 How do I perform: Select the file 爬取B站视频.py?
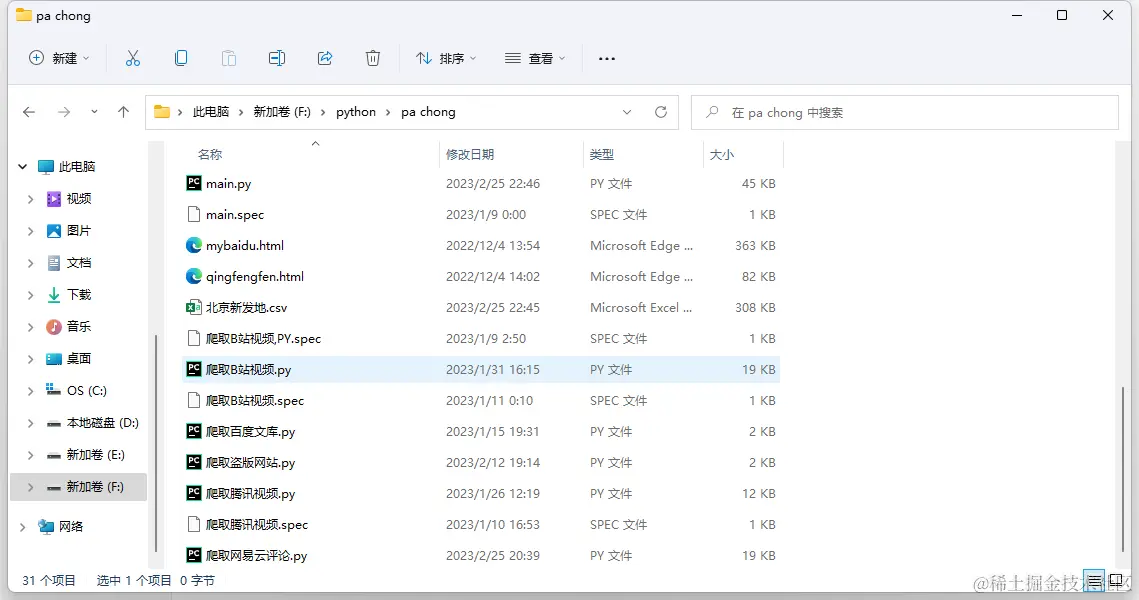480,369
